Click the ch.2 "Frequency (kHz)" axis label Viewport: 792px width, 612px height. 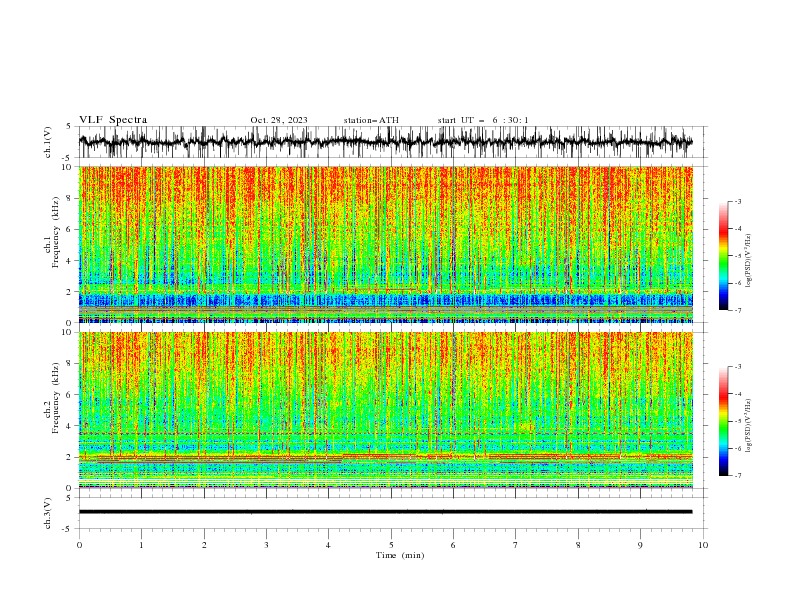(x=56, y=397)
